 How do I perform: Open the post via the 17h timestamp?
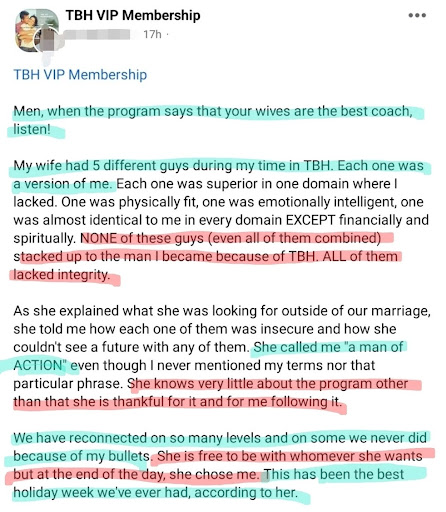(152, 34)
